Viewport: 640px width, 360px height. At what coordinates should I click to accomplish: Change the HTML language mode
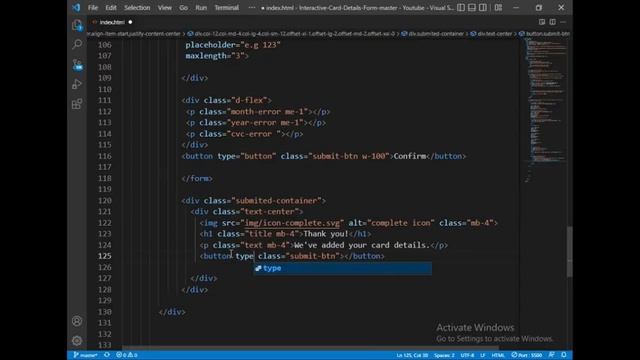(x=498, y=355)
